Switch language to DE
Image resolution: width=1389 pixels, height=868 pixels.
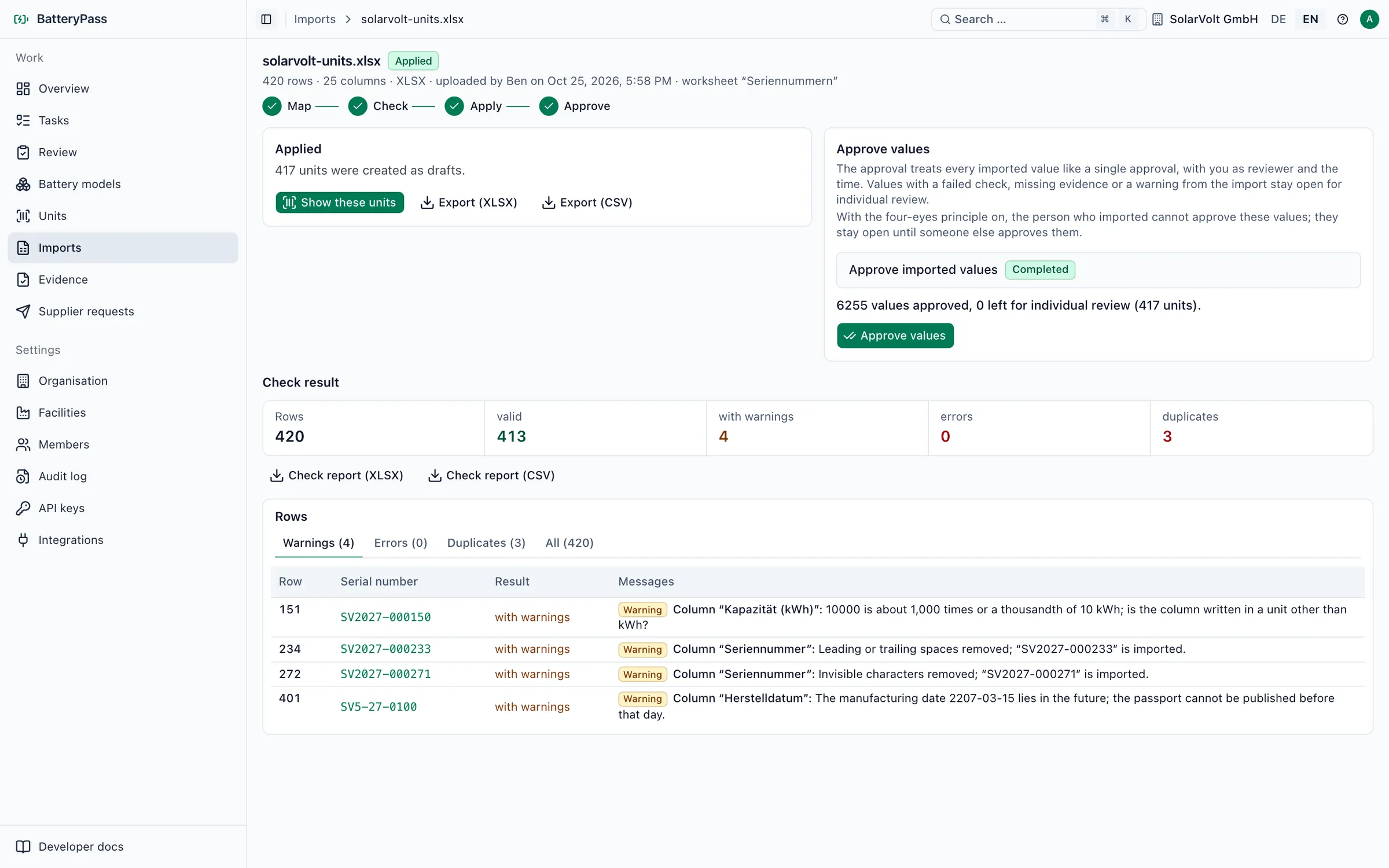pos(1278,19)
